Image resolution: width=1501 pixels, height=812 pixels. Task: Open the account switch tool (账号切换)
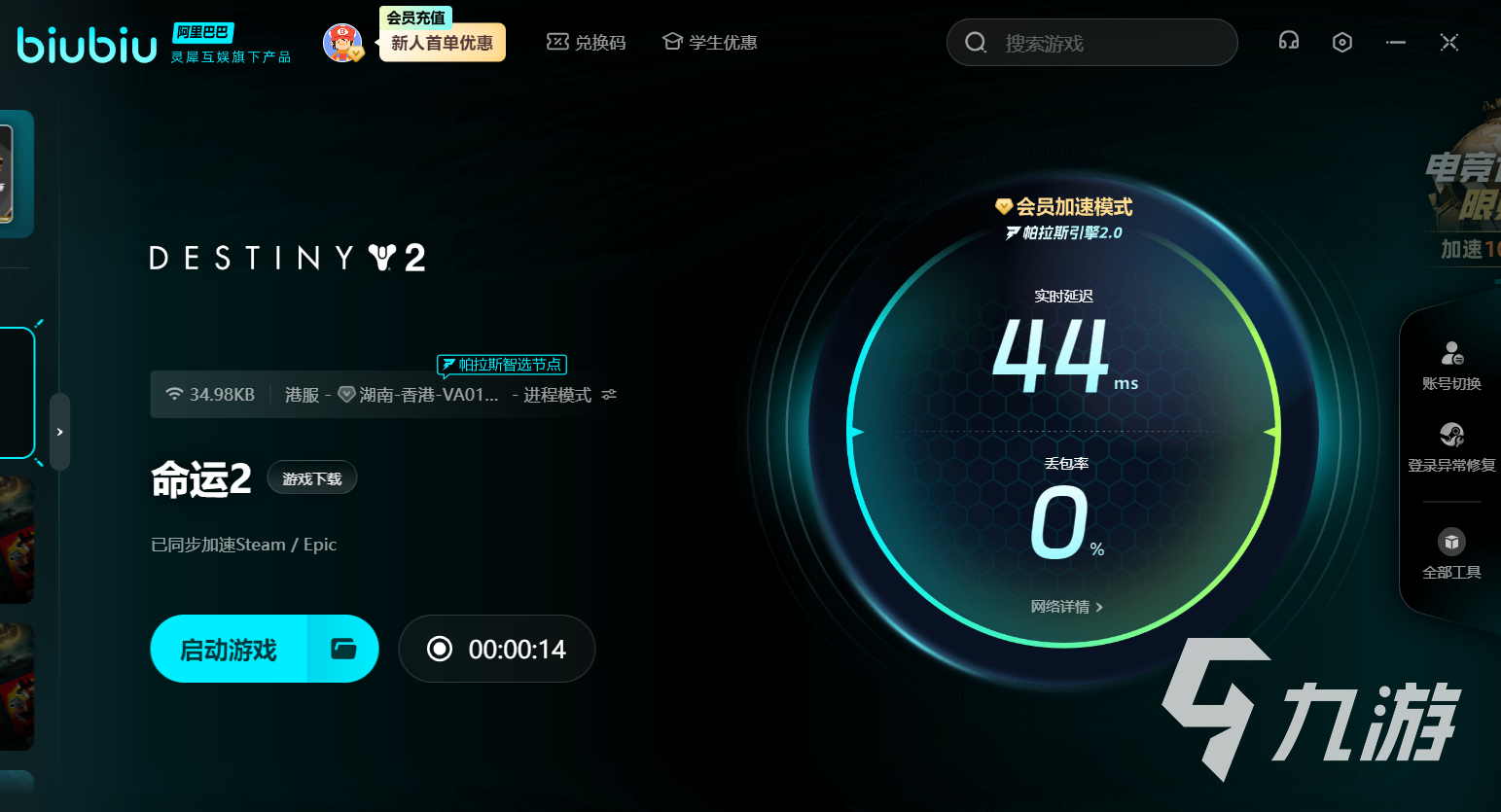(x=1451, y=366)
